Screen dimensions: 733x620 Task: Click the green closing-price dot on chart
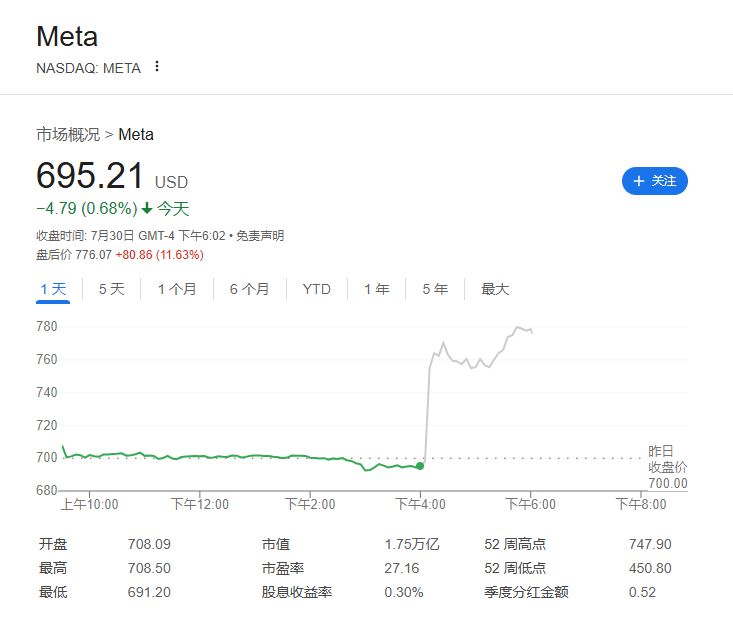(420, 466)
